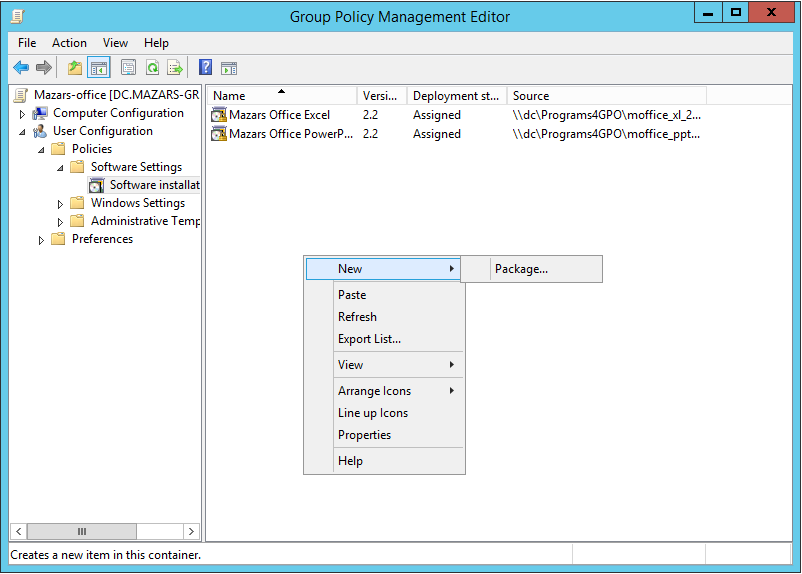Image resolution: width=802 pixels, height=574 pixels.
Task: Click the Software installation node icon
Action: [x=96, y=185]
